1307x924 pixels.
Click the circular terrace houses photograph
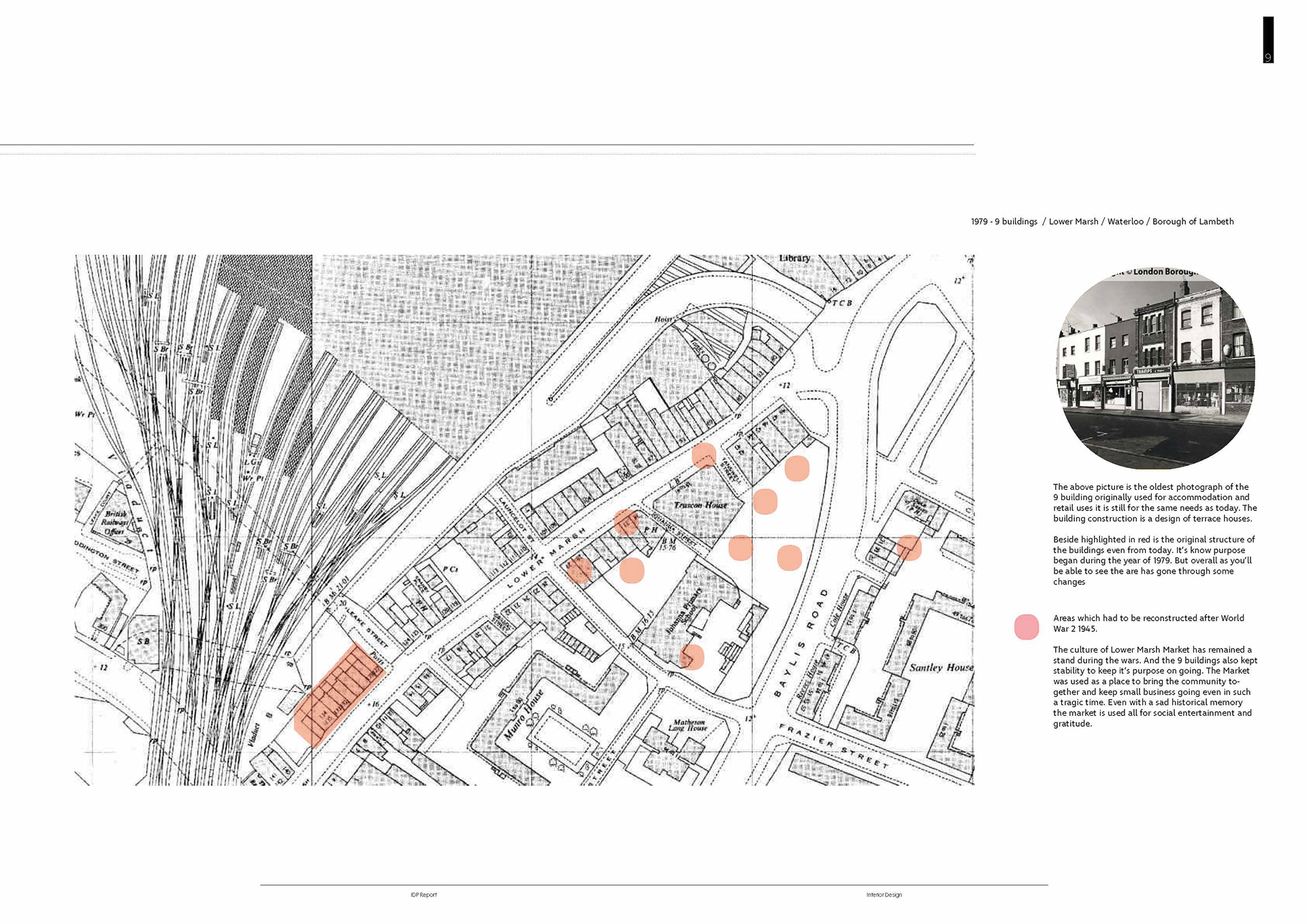click(x=1156, y=368)
